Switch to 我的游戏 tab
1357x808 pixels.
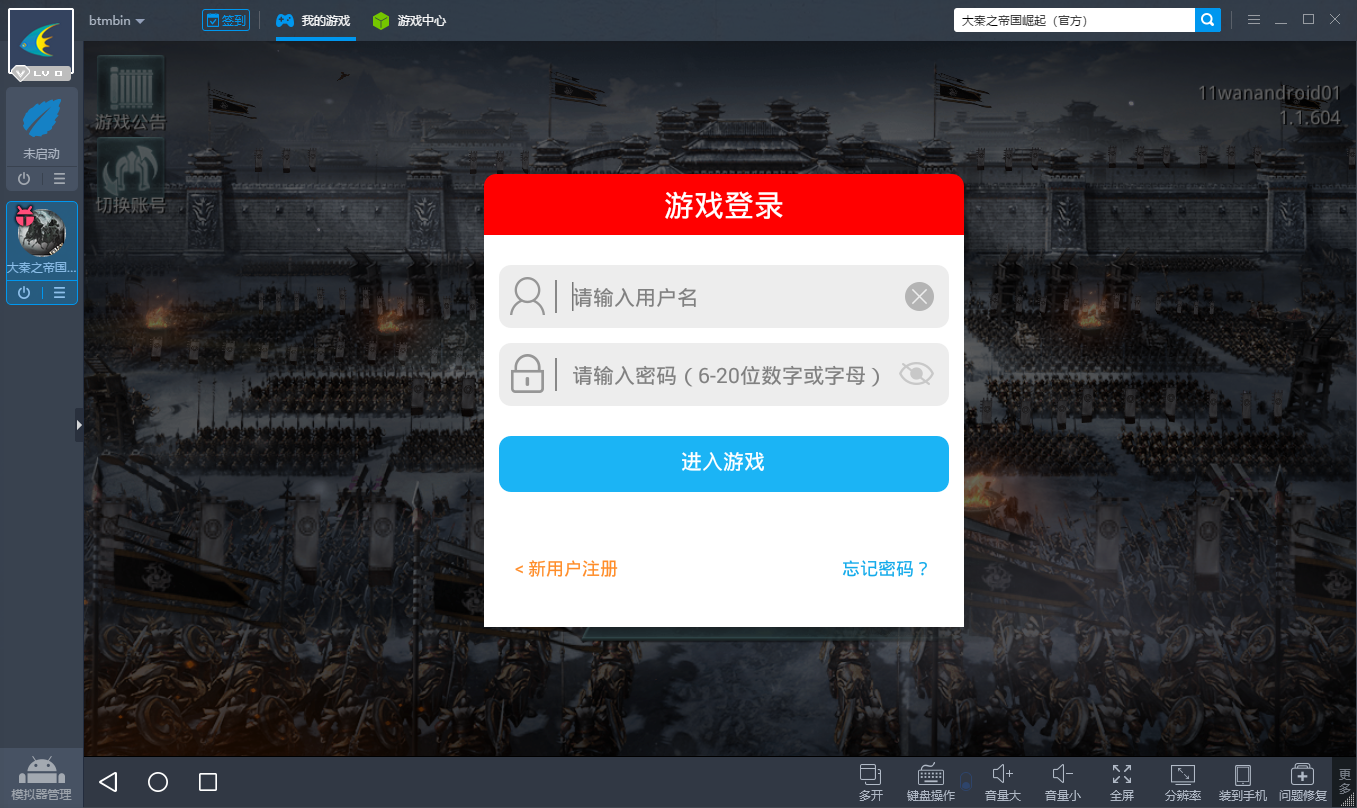pyautogui.click(x=314, y=20)
